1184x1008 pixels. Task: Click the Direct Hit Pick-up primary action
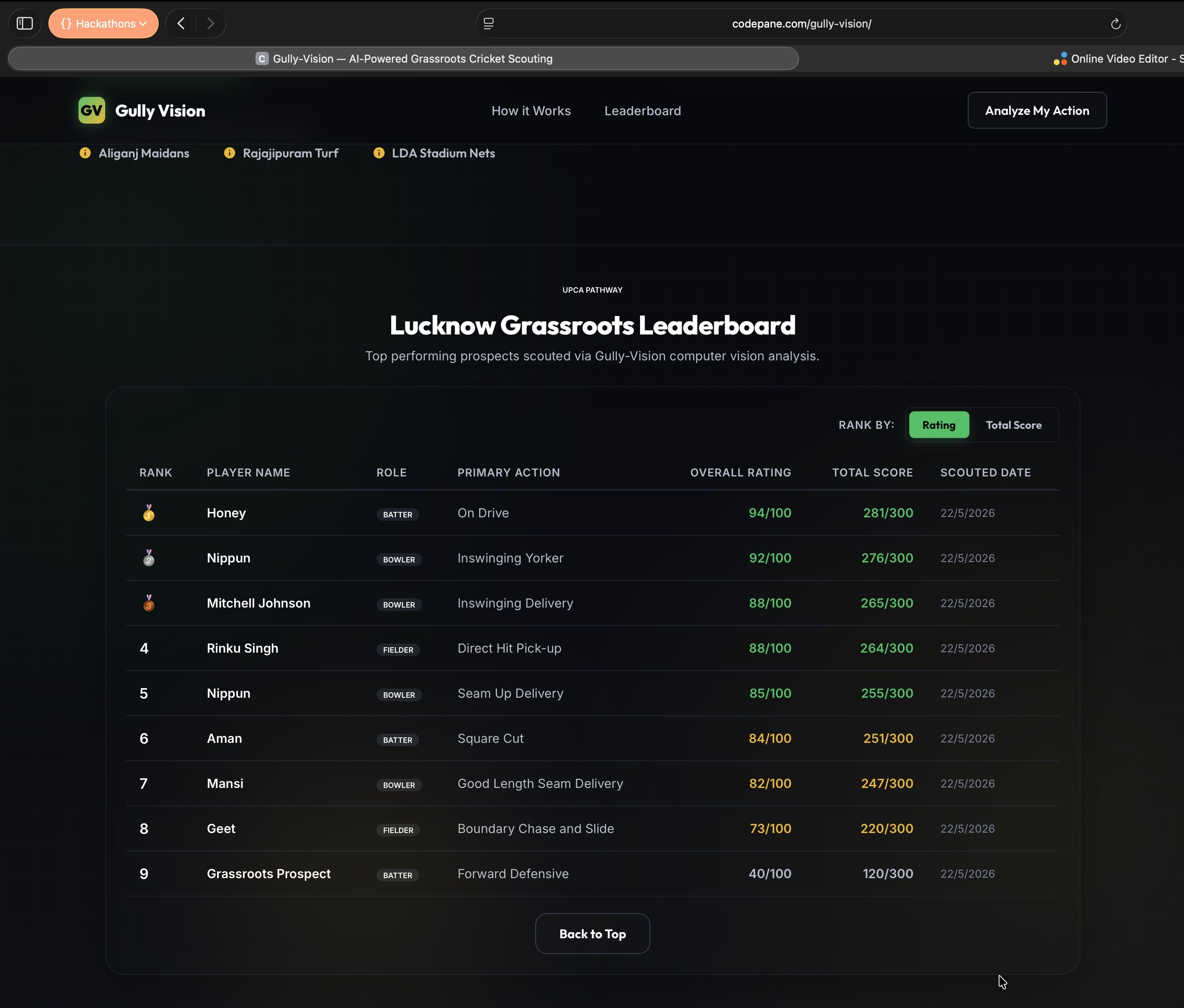pyautogui.click(x=509, y=648)
